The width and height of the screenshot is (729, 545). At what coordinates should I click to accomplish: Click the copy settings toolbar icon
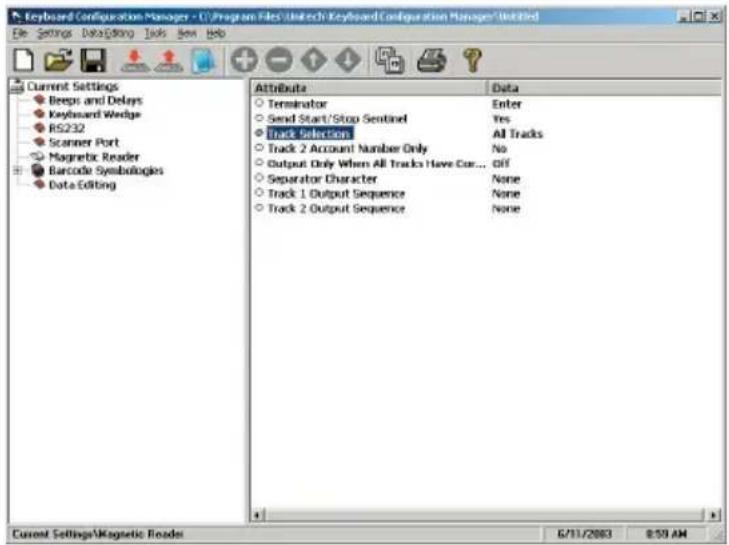[390, 60]
